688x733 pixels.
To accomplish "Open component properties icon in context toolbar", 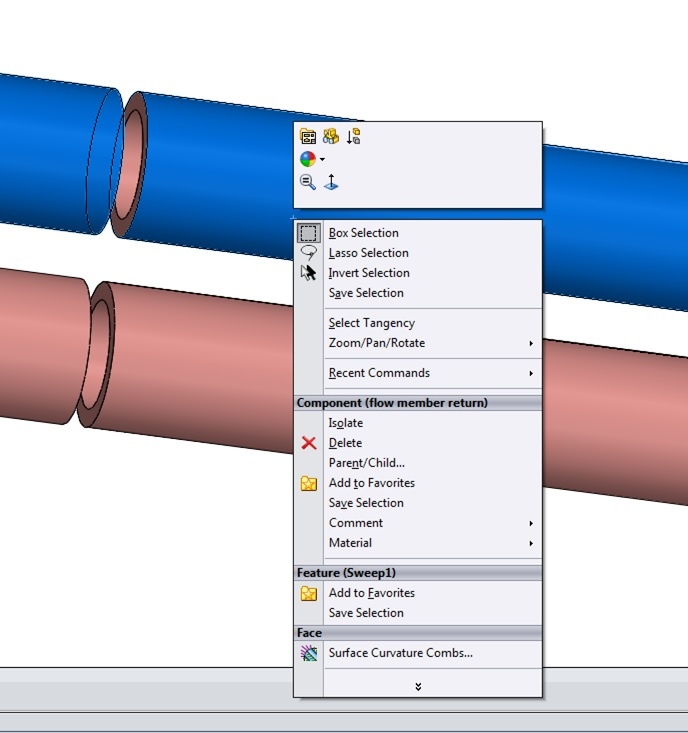I will click(308, 136).
